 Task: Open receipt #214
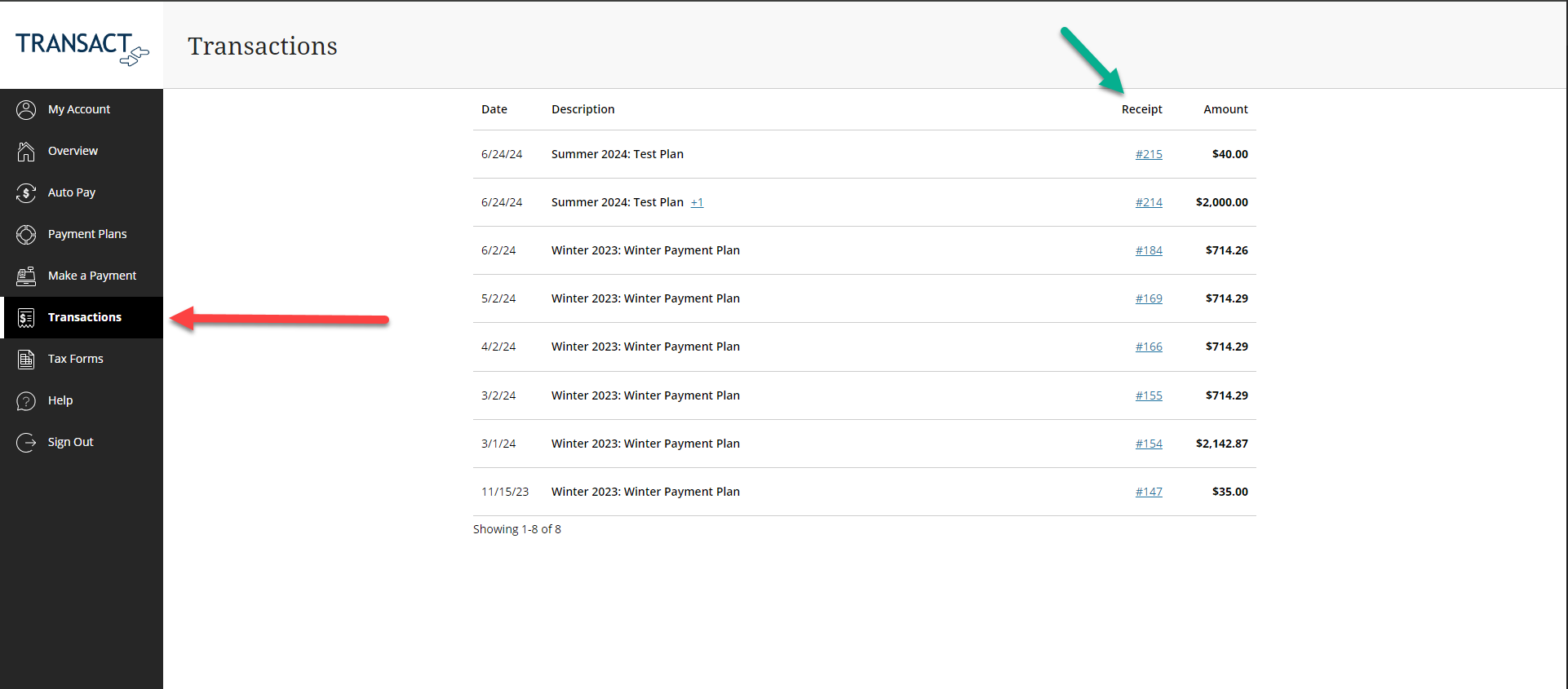[x=1149, y=202]
